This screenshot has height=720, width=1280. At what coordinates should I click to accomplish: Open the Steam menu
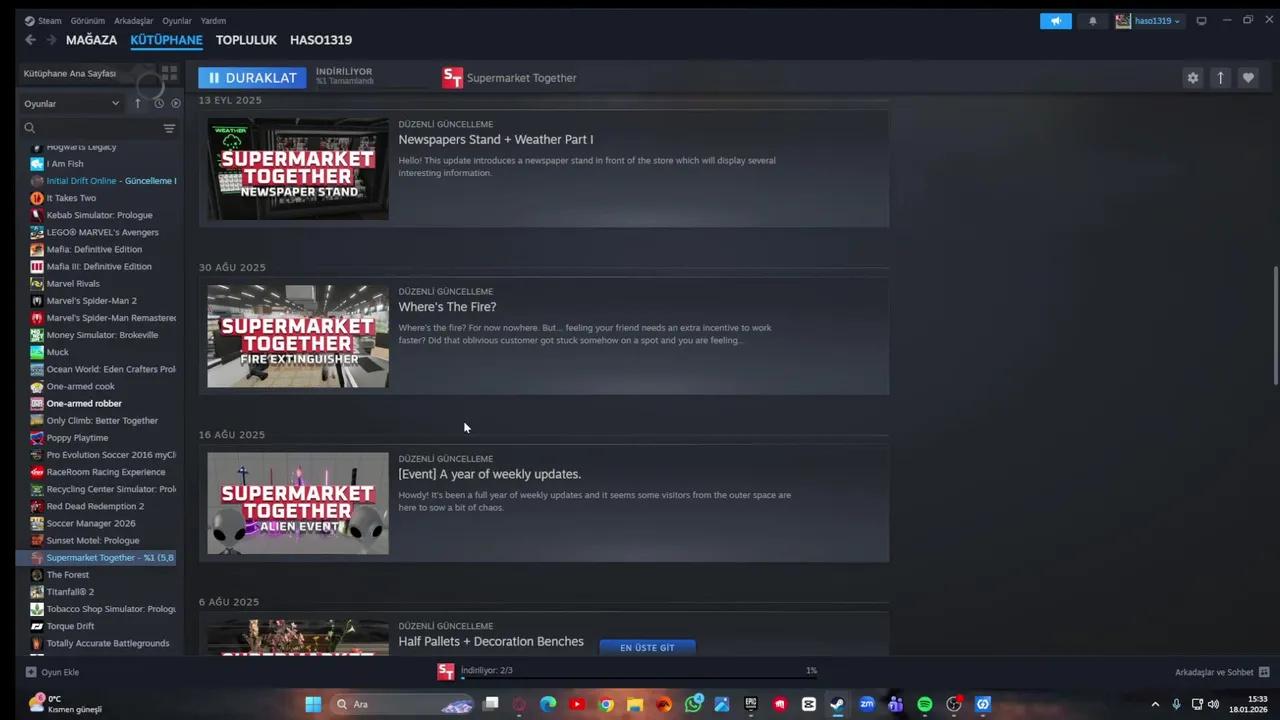[x=43, y=21]
